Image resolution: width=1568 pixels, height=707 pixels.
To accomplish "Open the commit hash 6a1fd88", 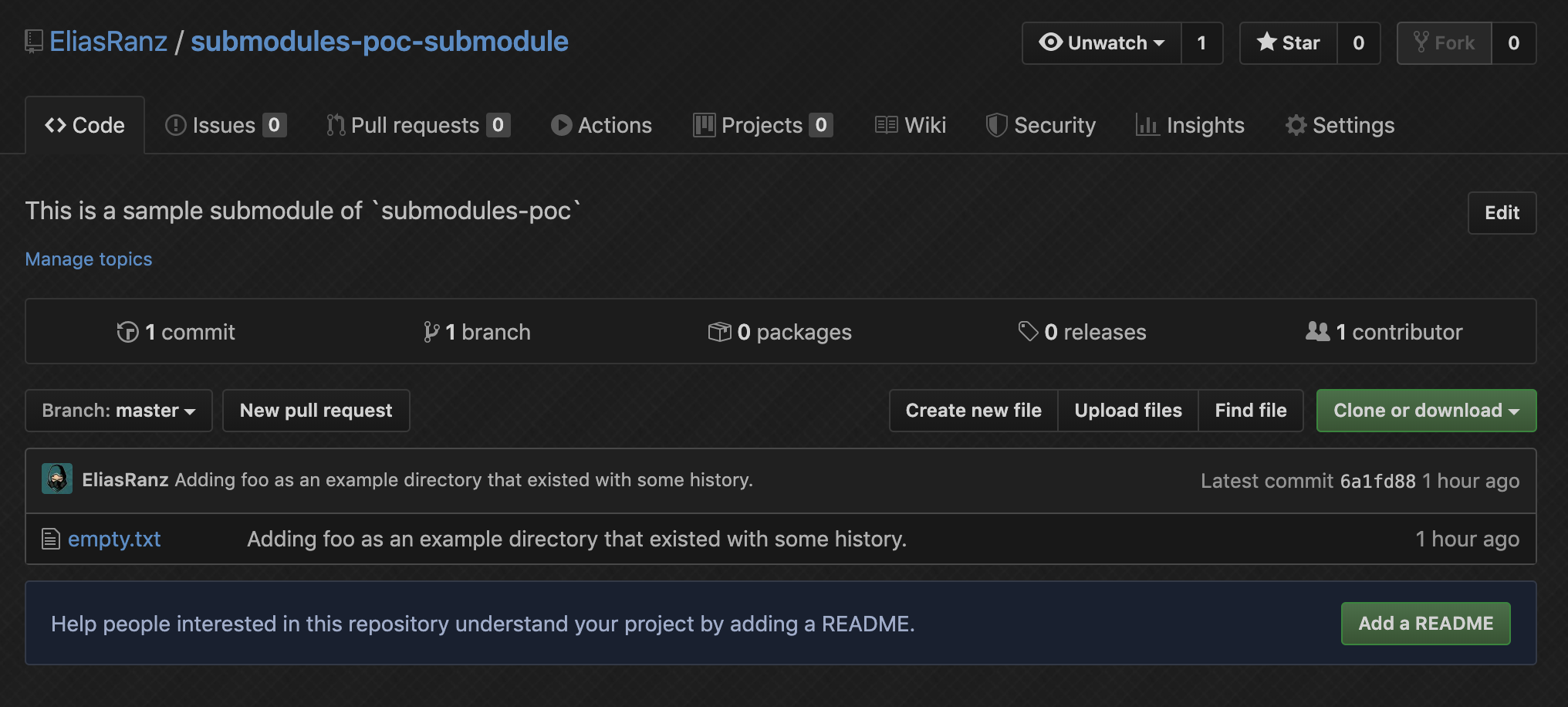I will (x=1377, y=481).
